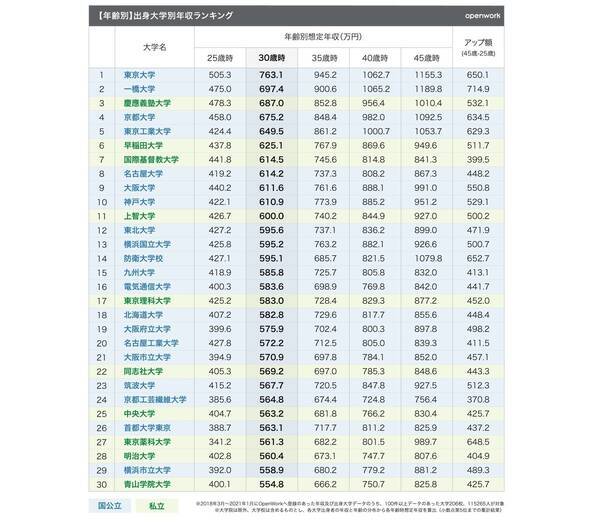Image resolution: width=600 pixels, height=523 pixels.
Task: Click the 国公立 legend label
Action: tap(110, 506)
